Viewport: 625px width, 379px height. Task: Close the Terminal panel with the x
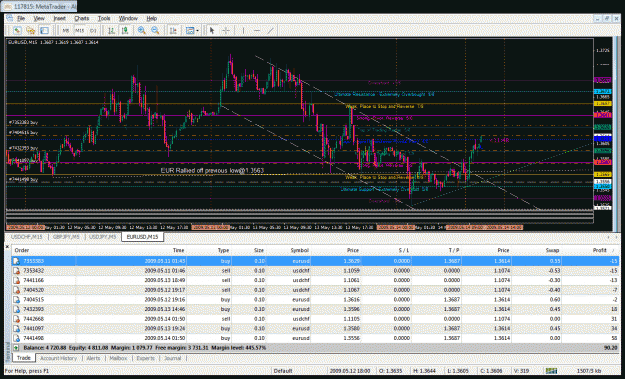7,247
